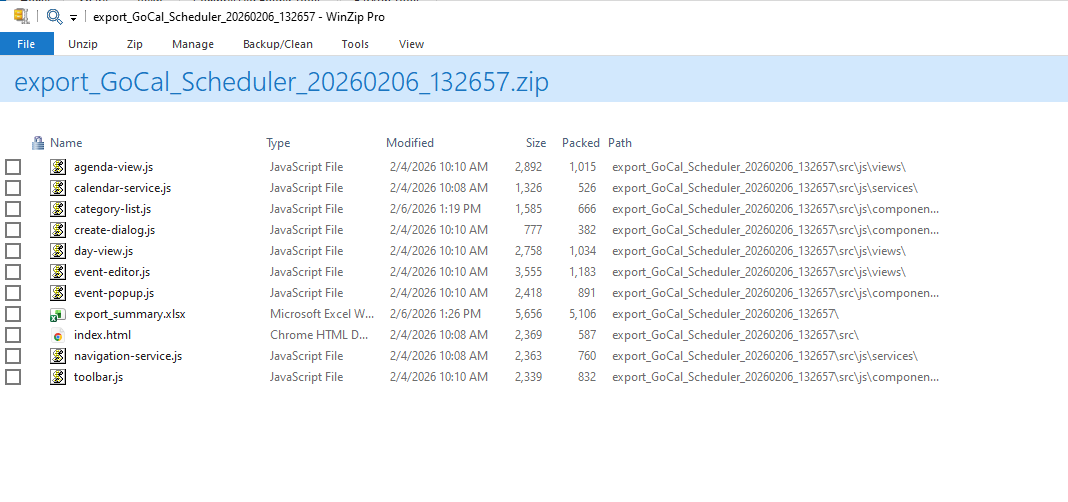Check the box for event-editor.js
1068x502 pixels.
(x=13, y=272)
